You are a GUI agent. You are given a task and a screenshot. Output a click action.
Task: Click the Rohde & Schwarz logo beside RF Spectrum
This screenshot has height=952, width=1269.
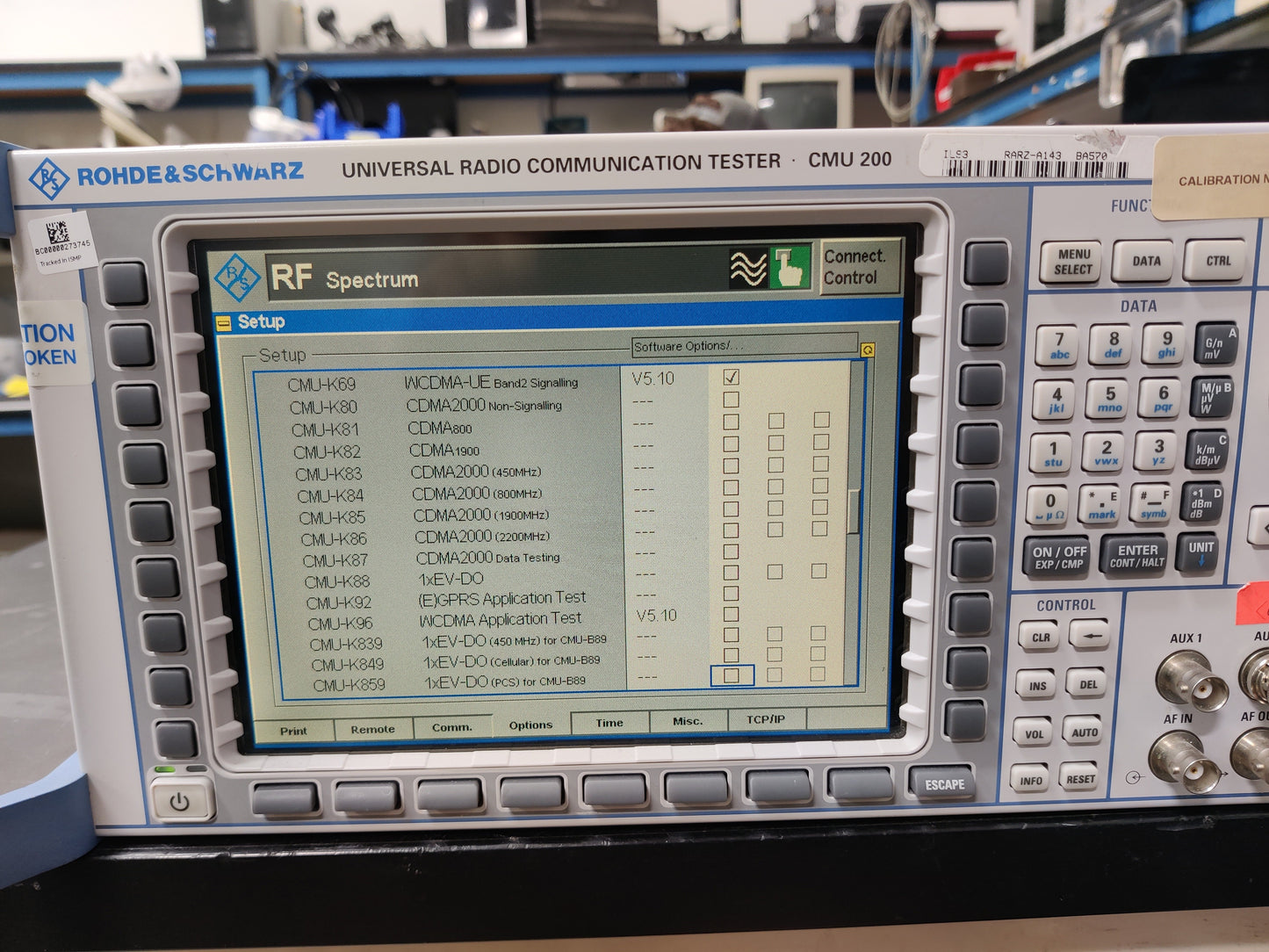click(x=237, y=278)
